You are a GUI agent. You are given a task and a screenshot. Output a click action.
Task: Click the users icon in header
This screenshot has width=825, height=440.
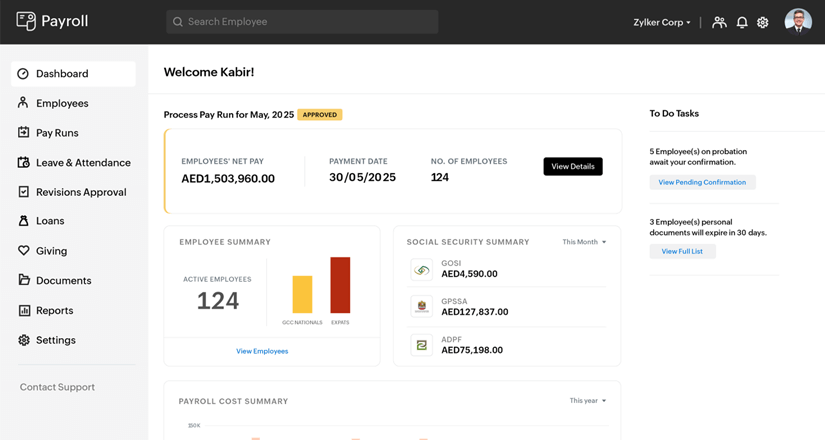coord(719,22)
